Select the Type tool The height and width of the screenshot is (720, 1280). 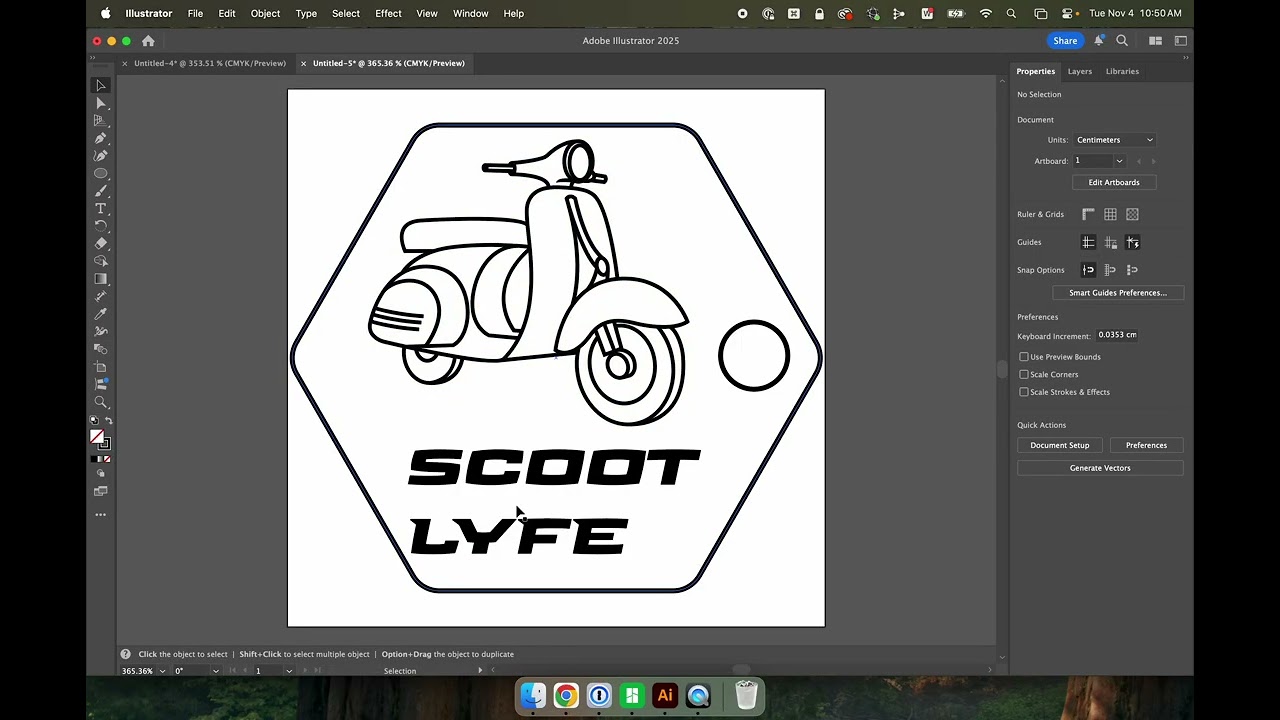[101, 208]
